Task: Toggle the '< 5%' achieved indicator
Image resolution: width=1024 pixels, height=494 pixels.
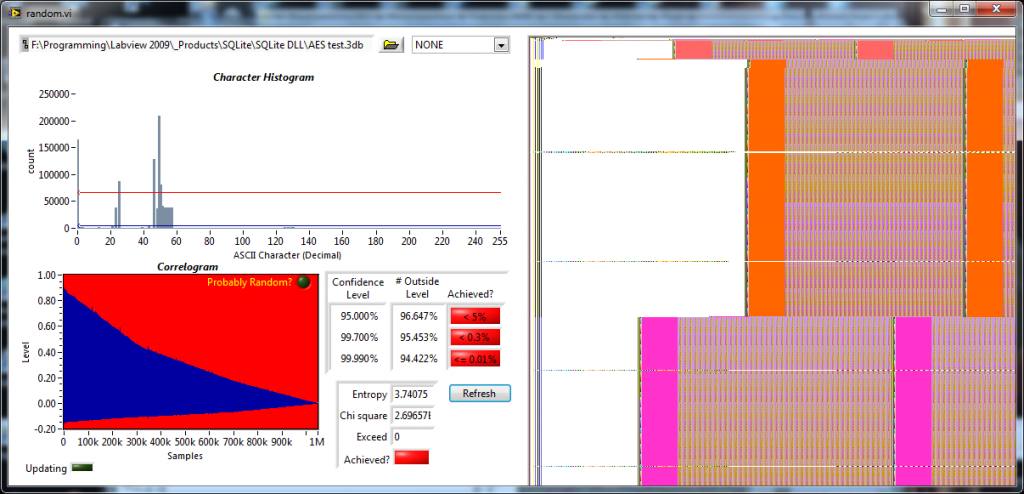Action: tap(475, 316)
